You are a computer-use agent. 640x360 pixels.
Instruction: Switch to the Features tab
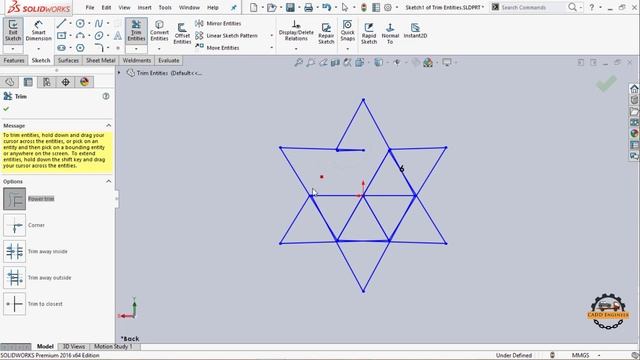point(13,60)
